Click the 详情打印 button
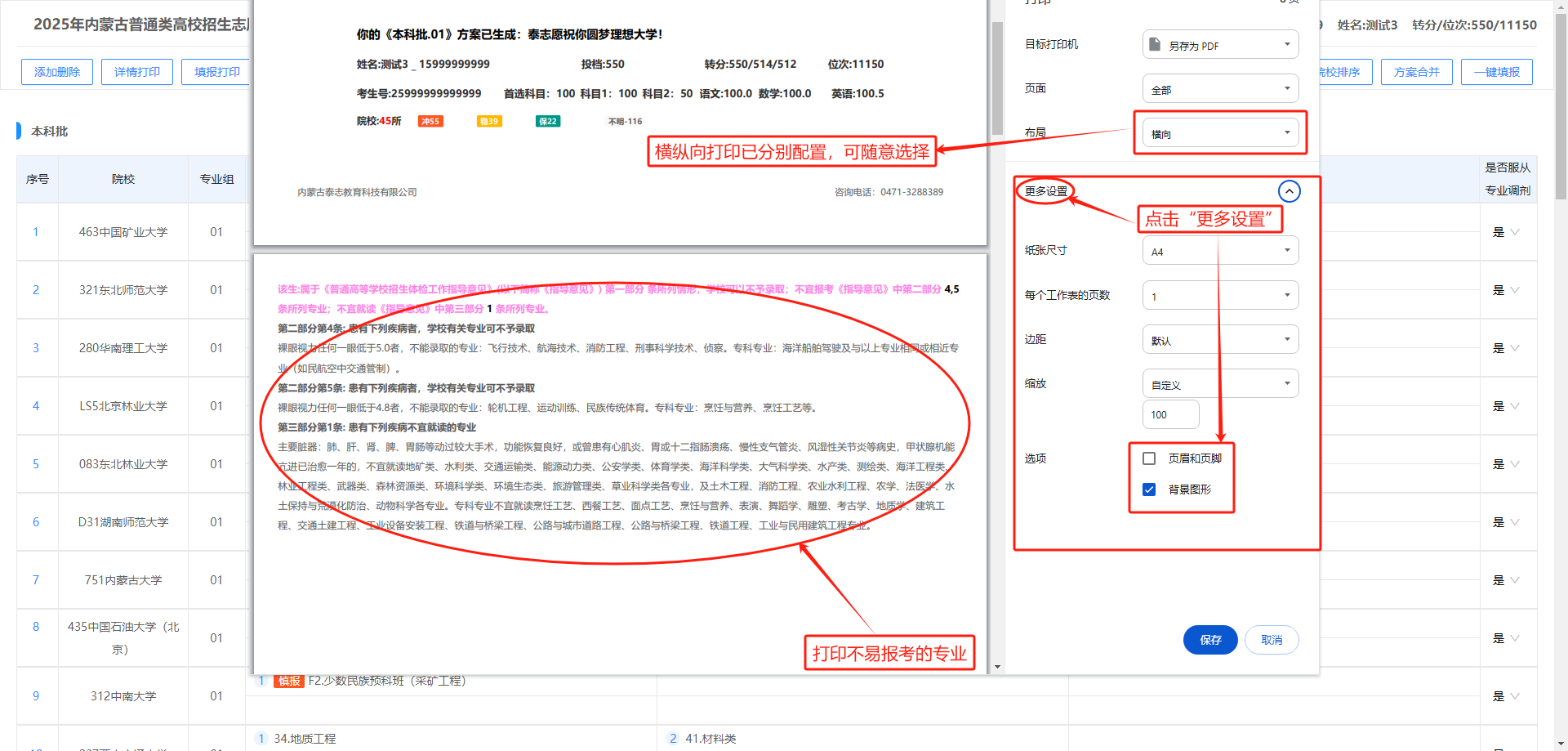The width and height of the screenshot is (1568, 751). (x=137, y=72)
